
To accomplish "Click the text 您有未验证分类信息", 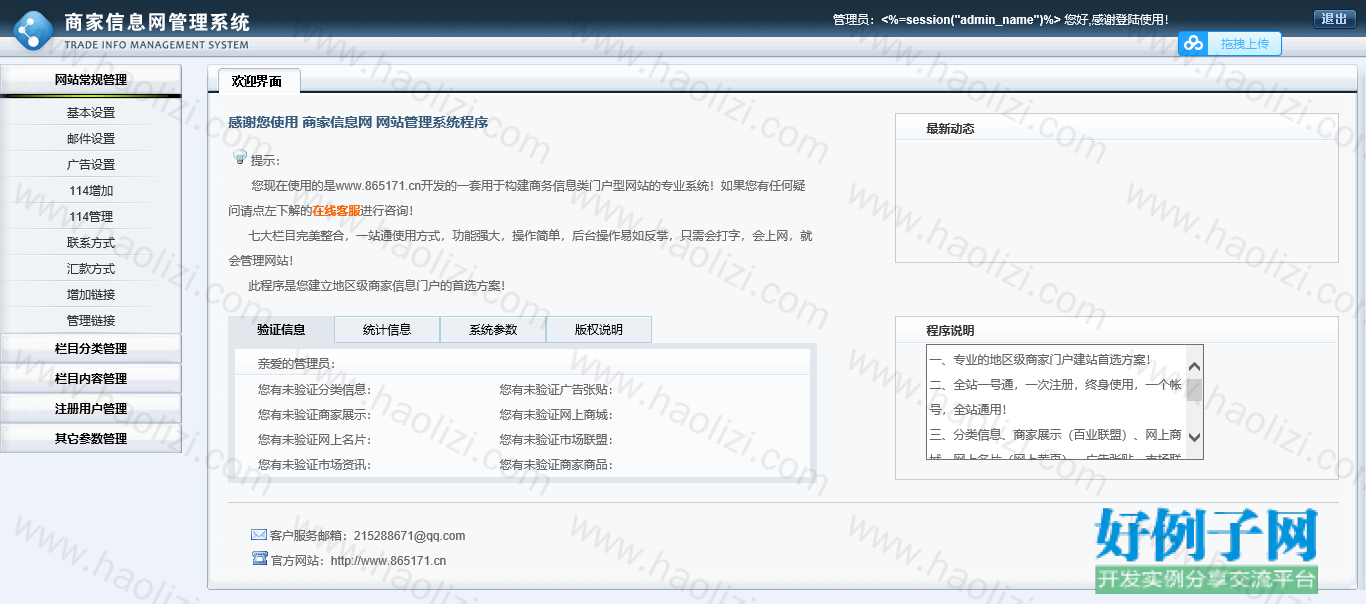I will coord(314,390).
